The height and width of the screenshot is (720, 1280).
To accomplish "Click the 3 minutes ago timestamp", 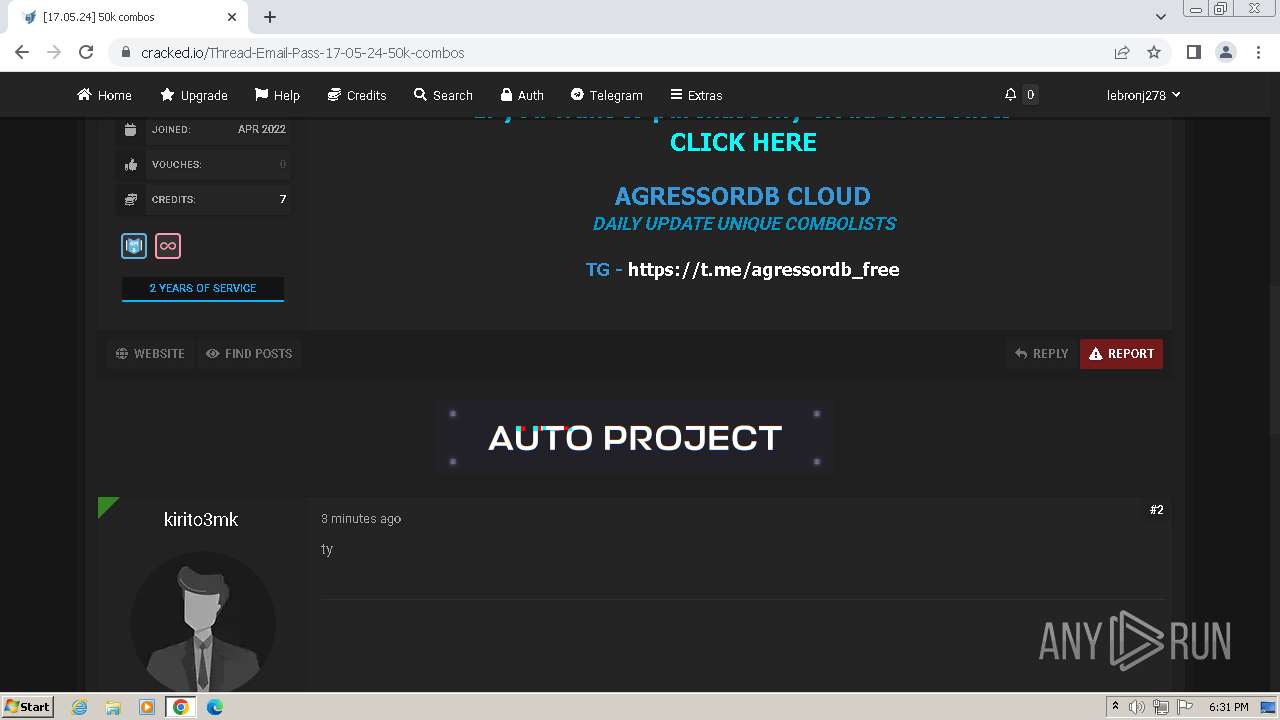I will (361, 519).
